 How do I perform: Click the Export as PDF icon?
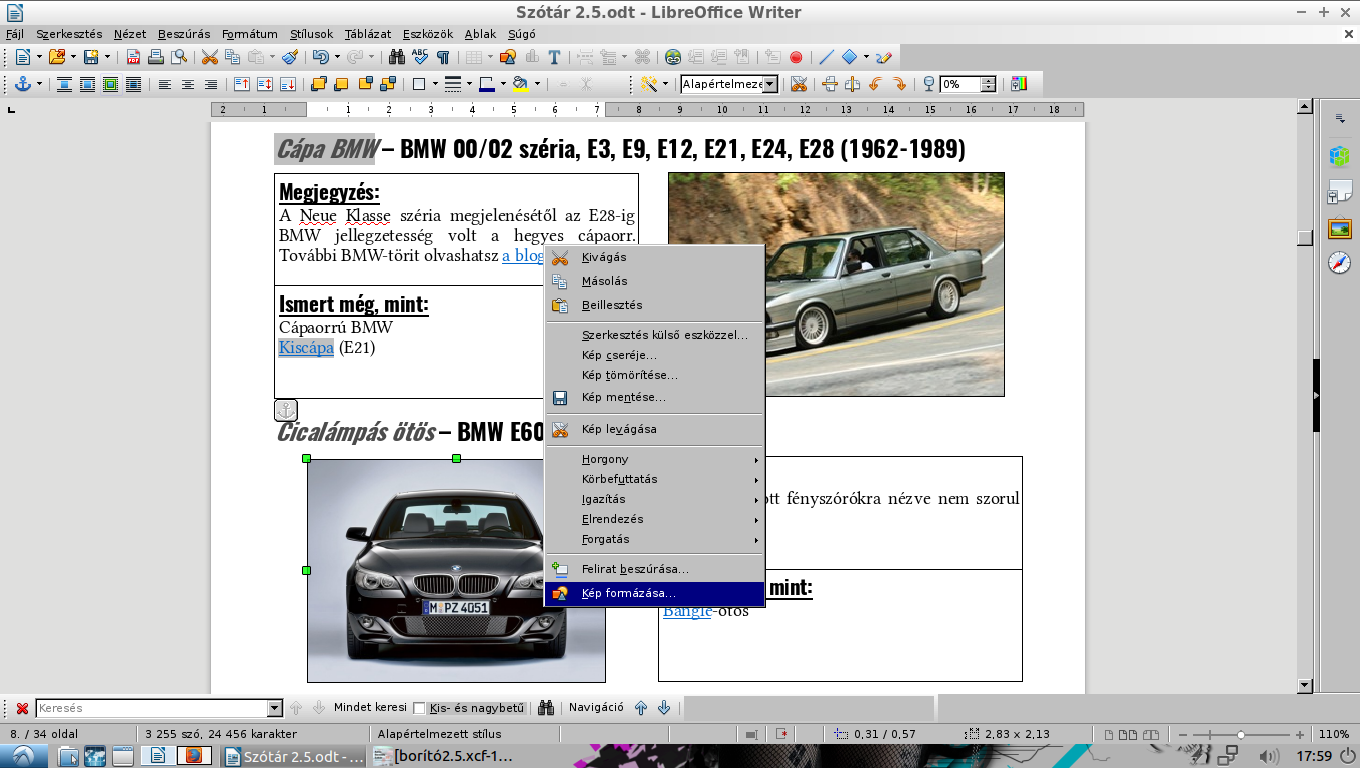[133, 57]
